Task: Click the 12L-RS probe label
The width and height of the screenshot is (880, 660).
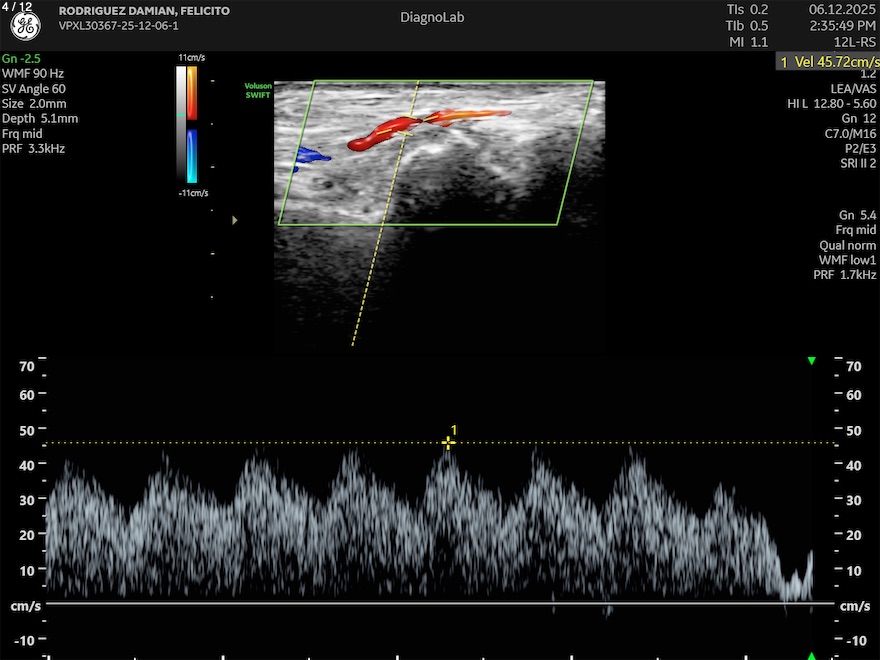Action: [x=856, y=42]
